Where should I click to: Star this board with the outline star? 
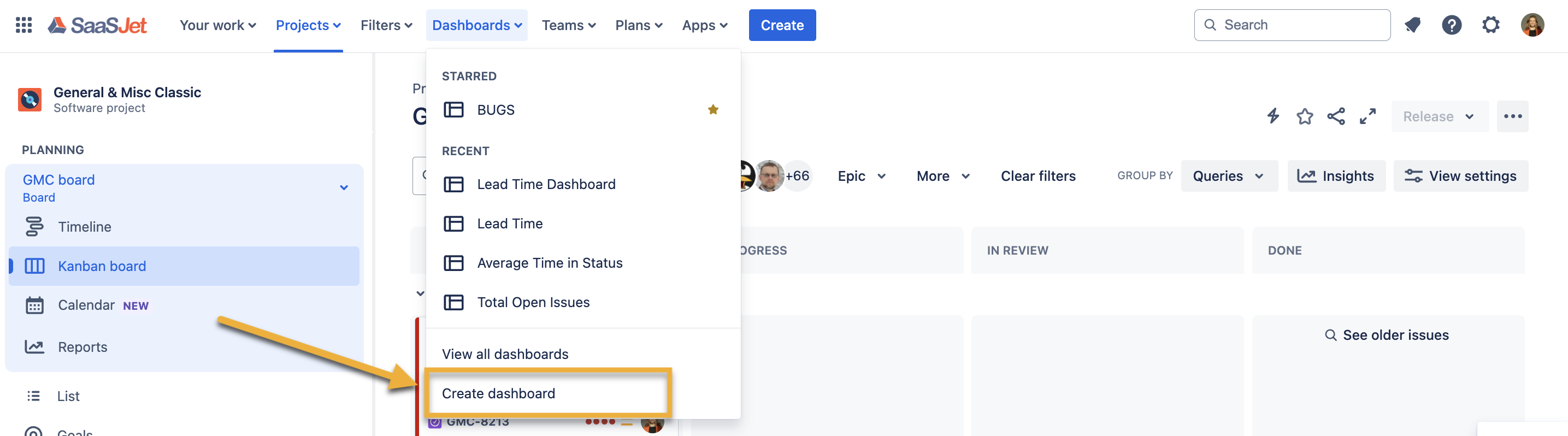tap(1305, 116)
